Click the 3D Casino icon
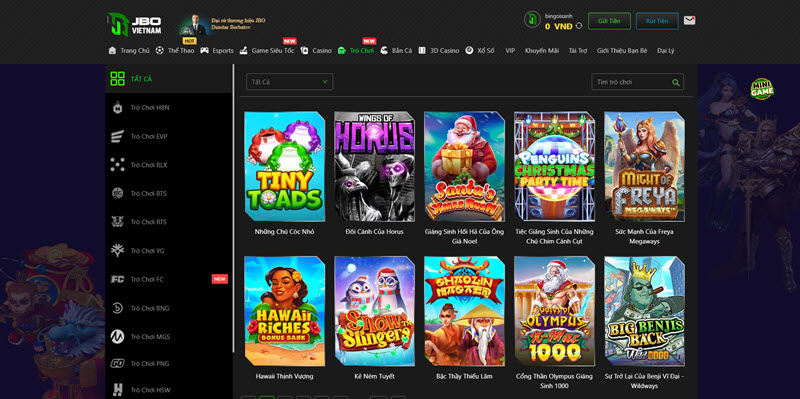The height and width of the screenshot is (399, 800). [422, 51]
